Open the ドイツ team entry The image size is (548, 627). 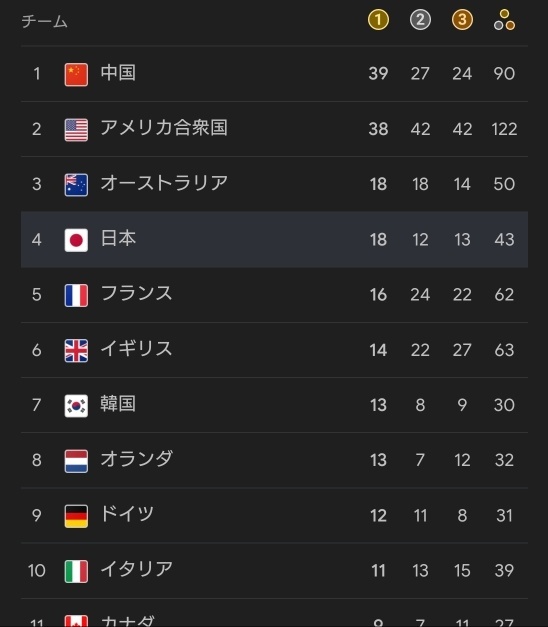click(x=274, y=515)
